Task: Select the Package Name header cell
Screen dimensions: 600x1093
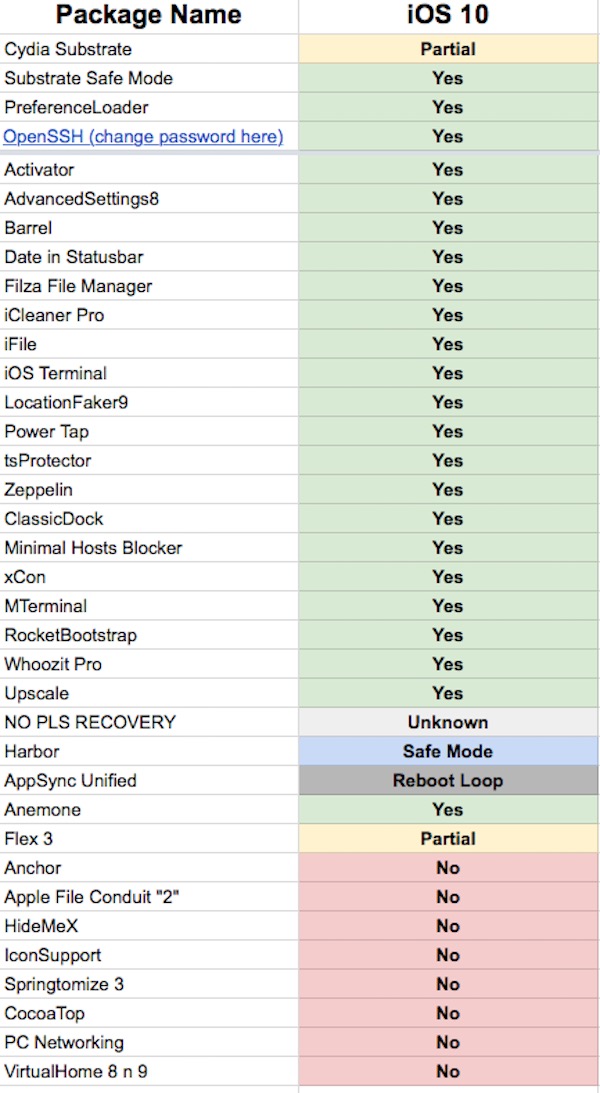Action: pyautogui.click(x=148, y=15)
